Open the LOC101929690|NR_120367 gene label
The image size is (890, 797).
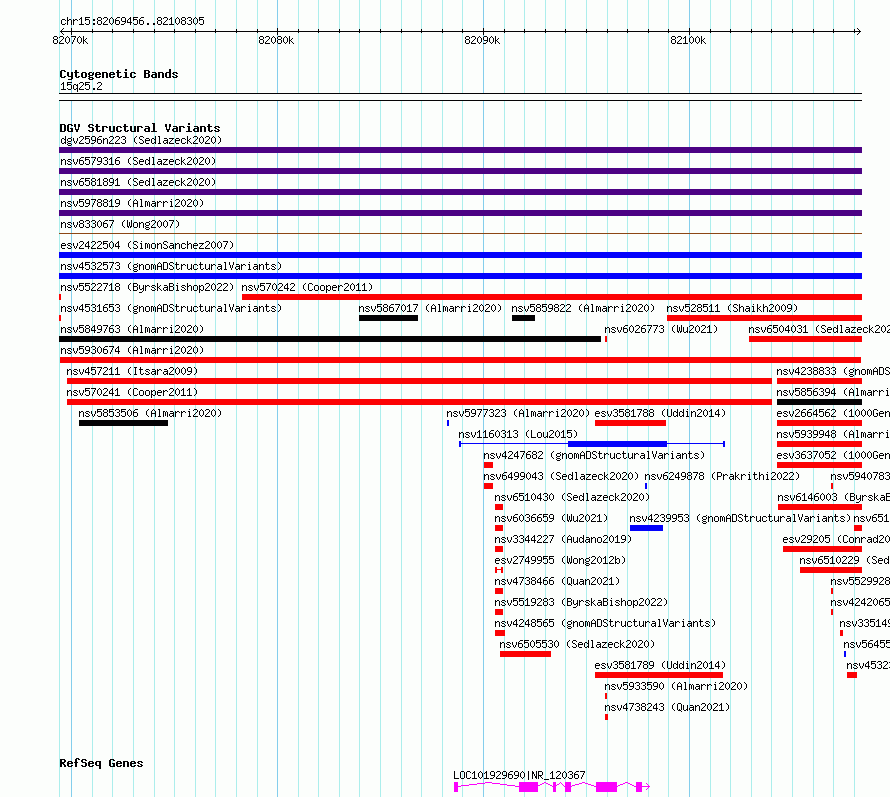coord(519,775)
